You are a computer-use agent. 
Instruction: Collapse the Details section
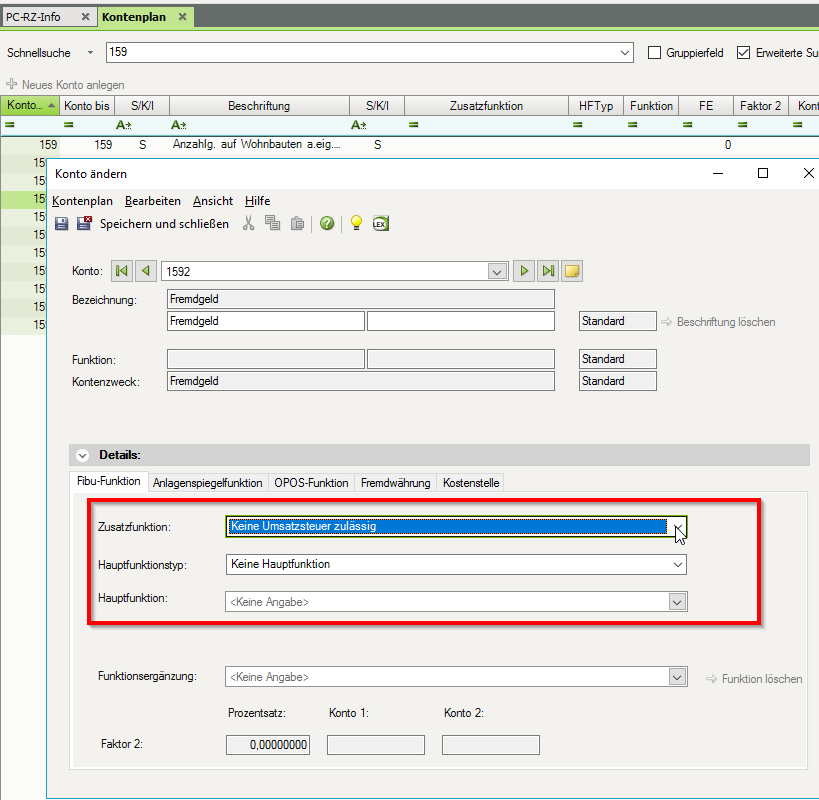tap(83, 455)
